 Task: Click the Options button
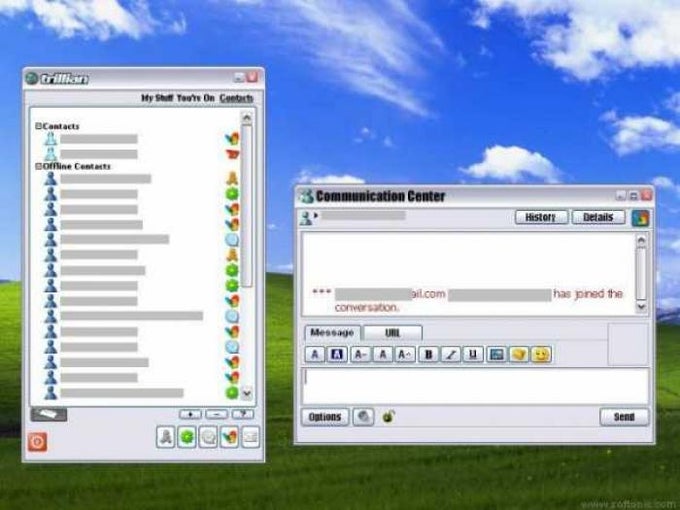(x=325, y=417)
